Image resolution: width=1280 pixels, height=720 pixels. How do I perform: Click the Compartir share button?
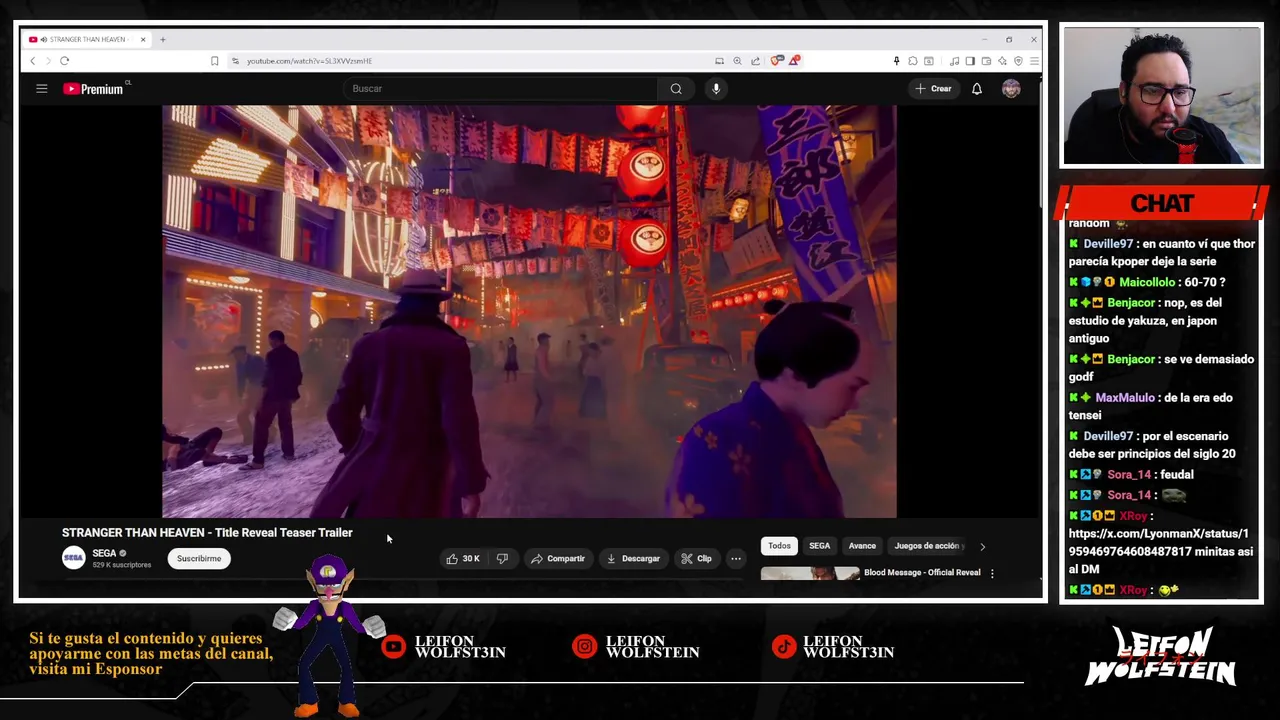[558, 559]
